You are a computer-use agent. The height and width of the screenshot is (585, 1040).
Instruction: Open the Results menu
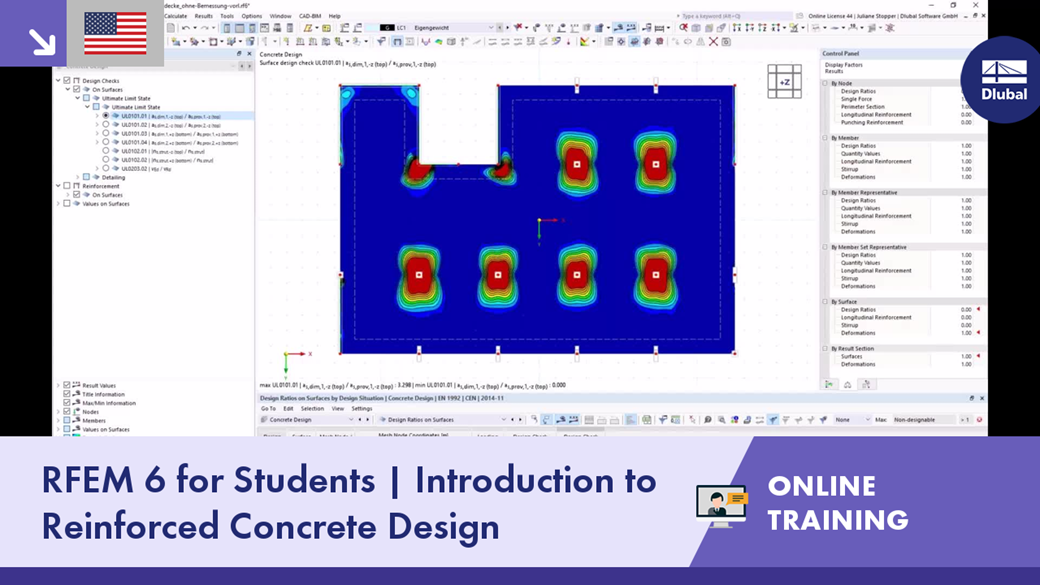point(204,16)
